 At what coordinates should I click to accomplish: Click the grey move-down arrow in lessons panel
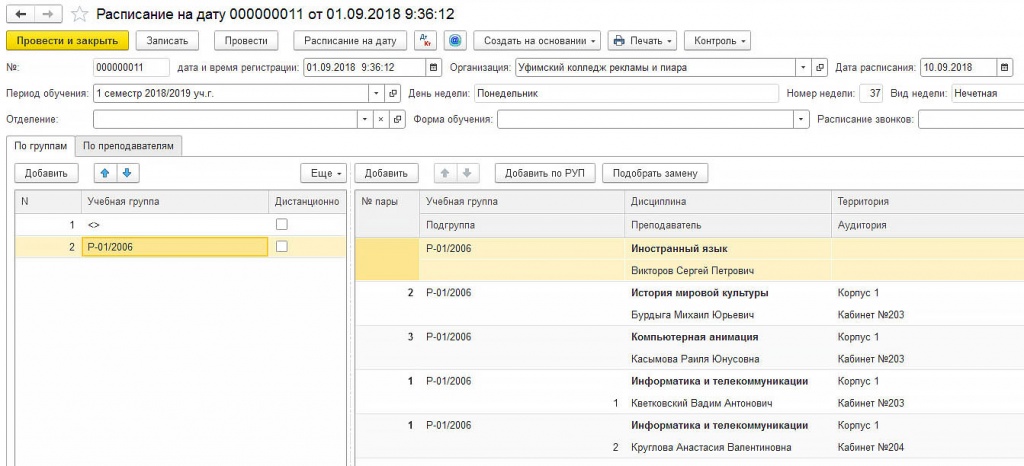click(x=467, y=173)
